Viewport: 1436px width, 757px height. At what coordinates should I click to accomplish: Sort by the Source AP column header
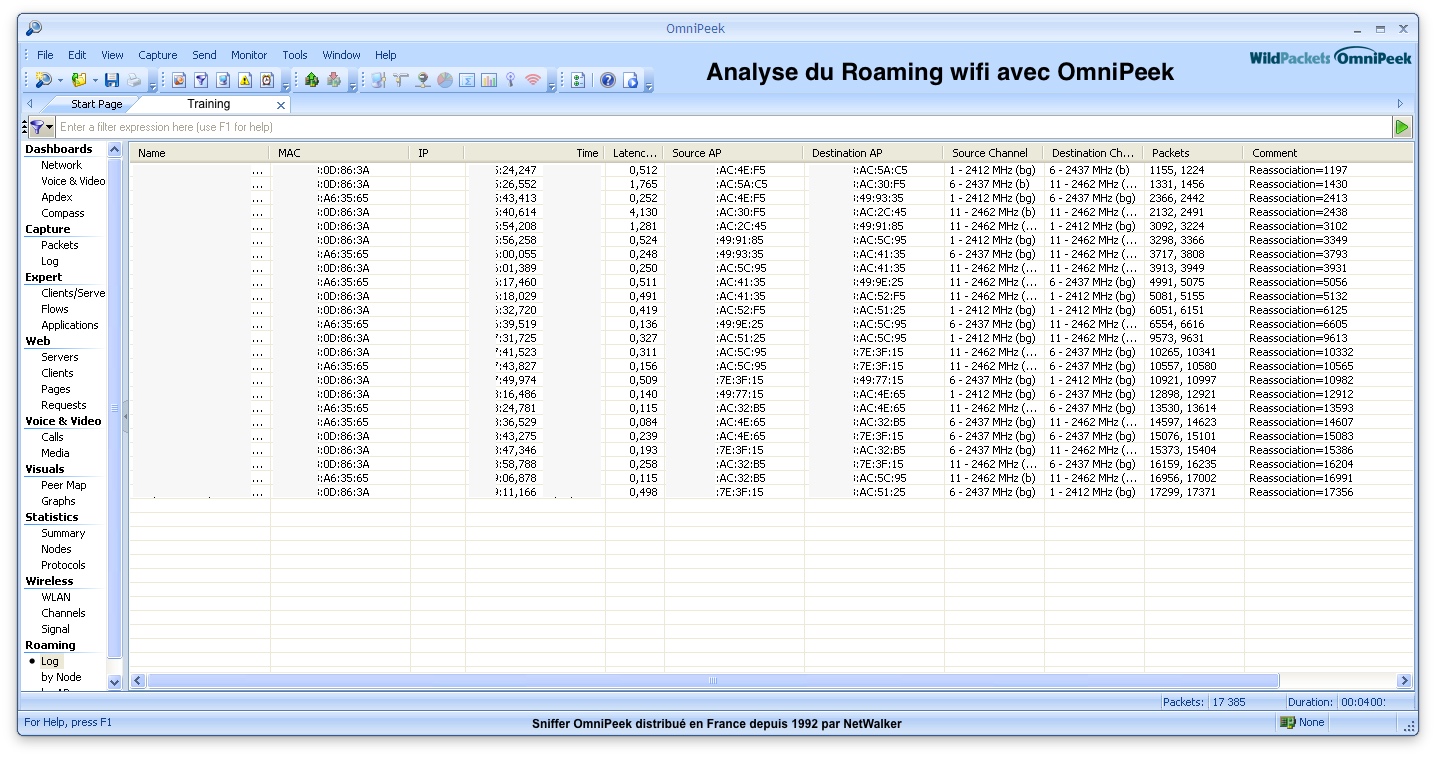[x=734, y=153]
